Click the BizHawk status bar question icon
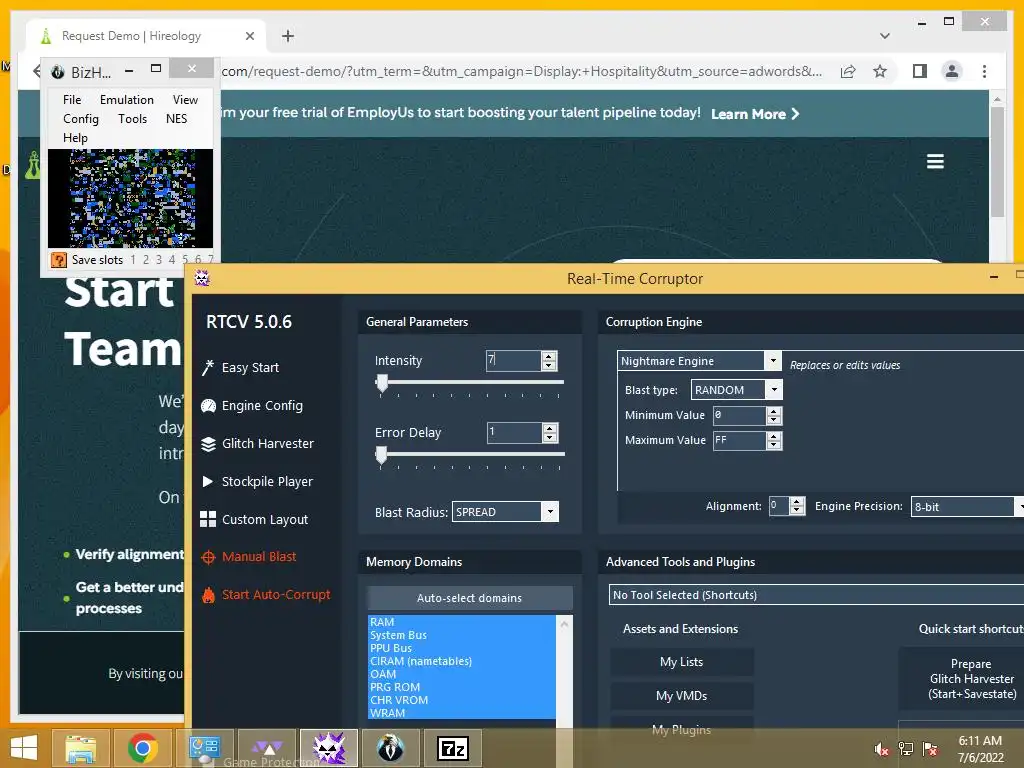 (x=59, y=260)
